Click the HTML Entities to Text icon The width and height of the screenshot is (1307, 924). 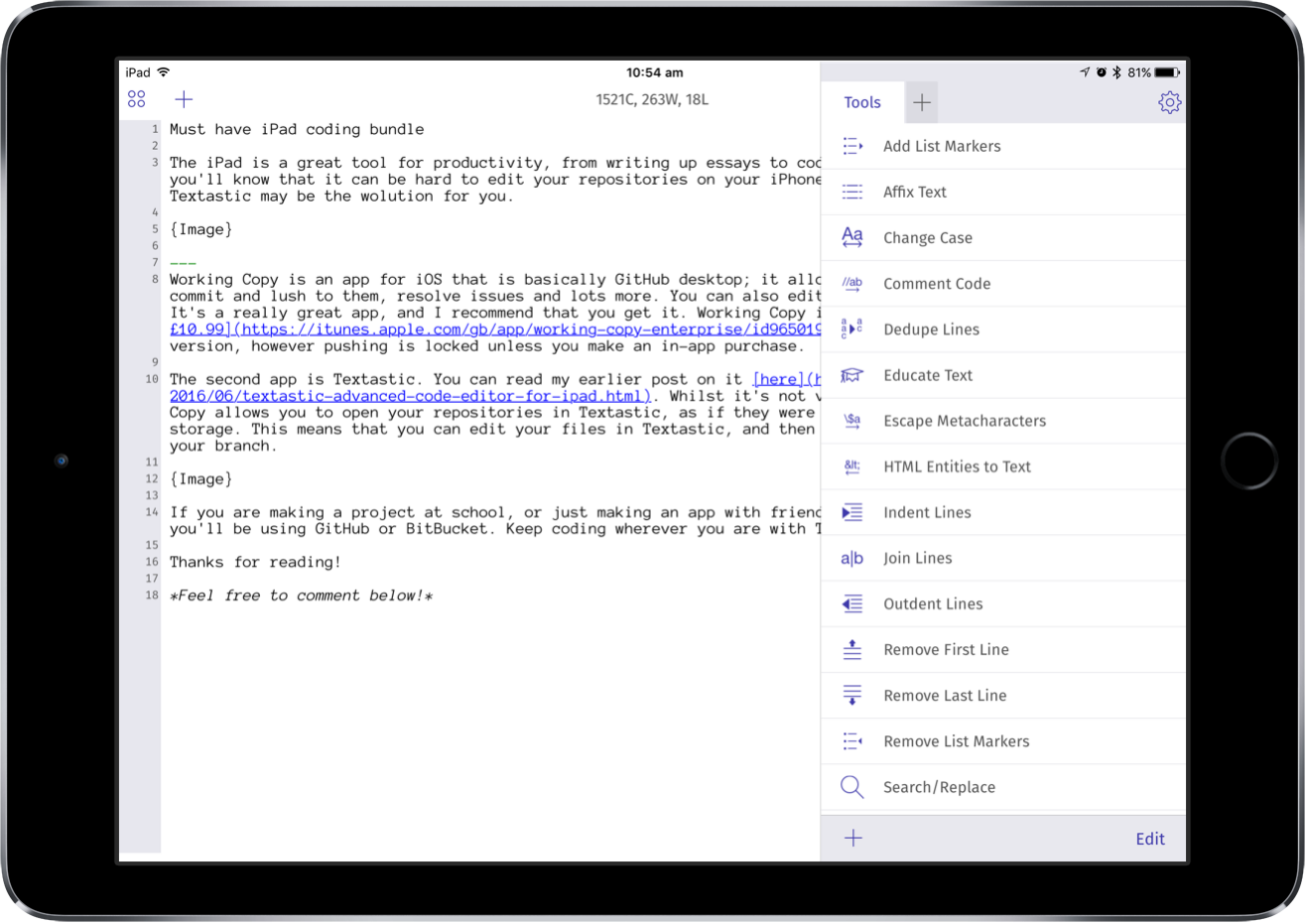[852, 465]
